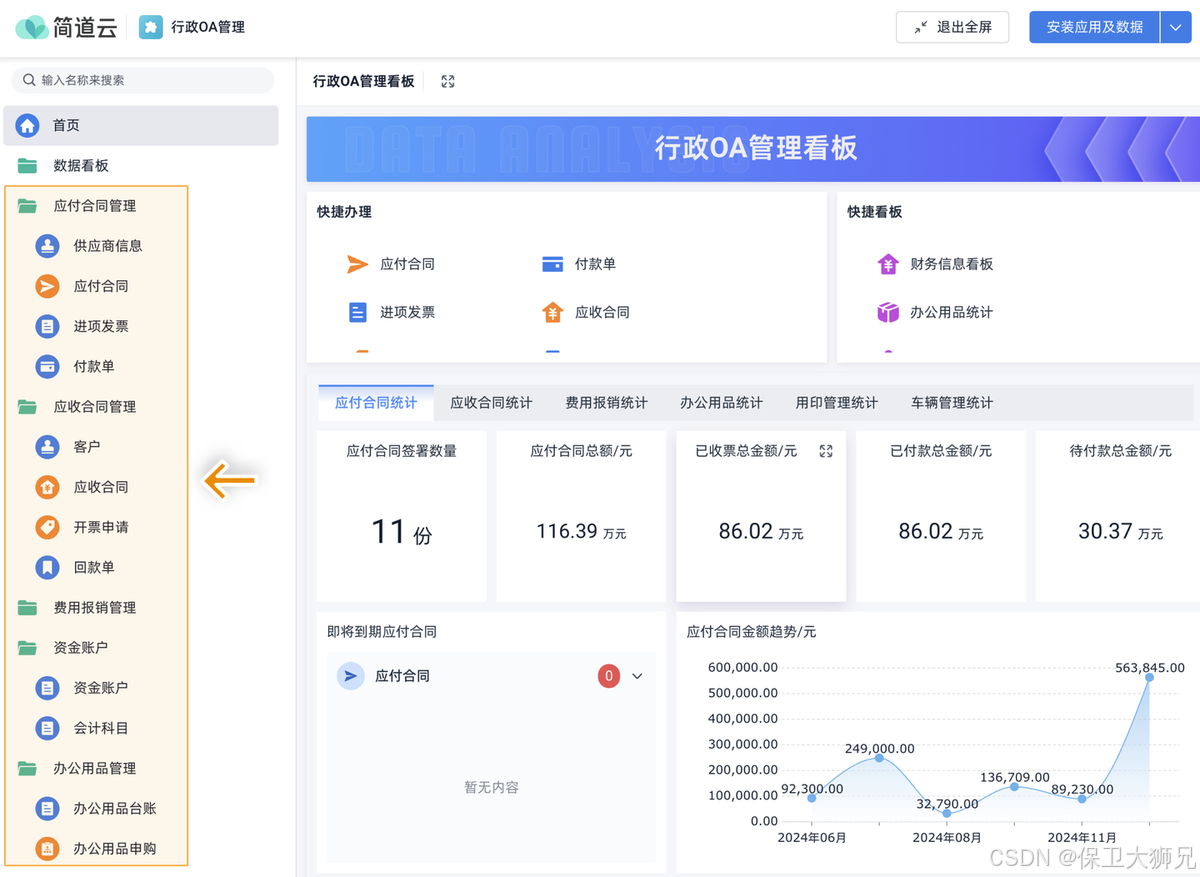Switch to the 用印管理统计 tab
The image size is (1200, 877).
pos(837,403)
